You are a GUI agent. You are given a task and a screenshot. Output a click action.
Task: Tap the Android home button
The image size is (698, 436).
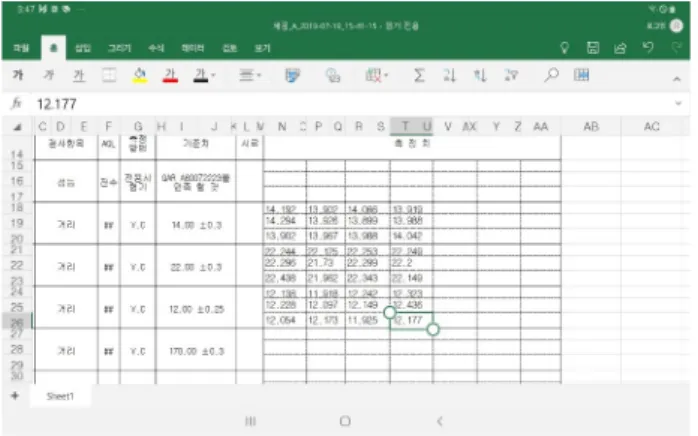[345, 421]
